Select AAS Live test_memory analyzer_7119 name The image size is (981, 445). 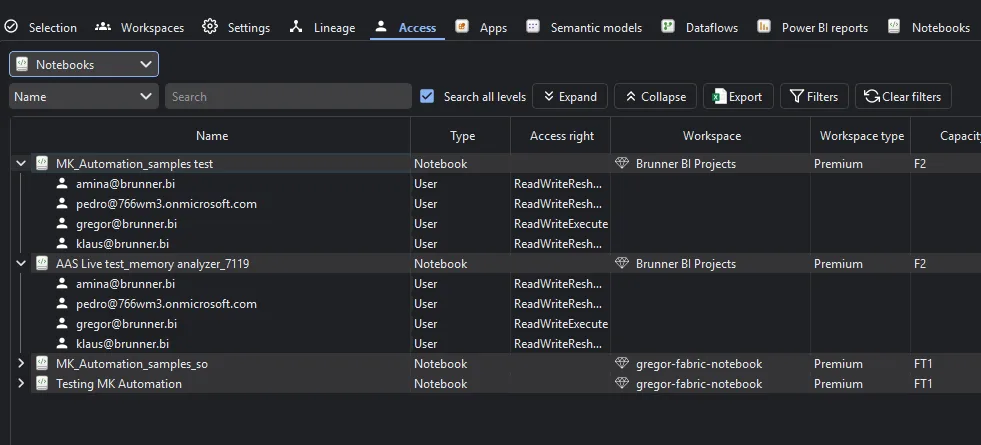(153, 264)
